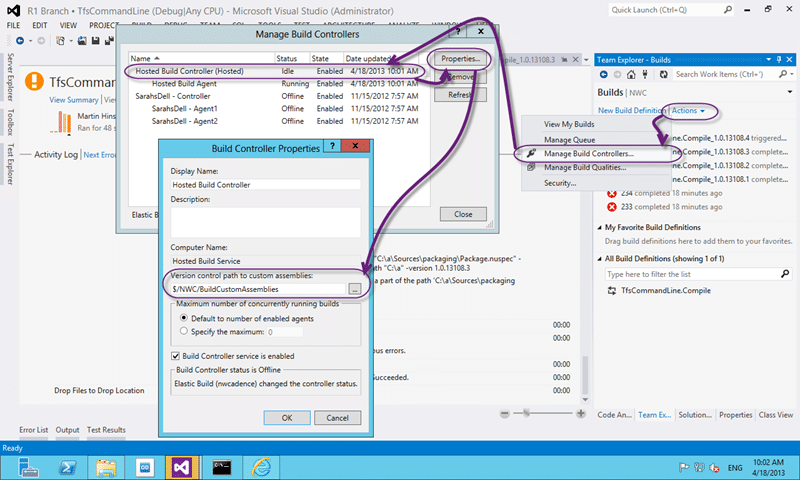Click the Action Center flag in system tray
Screen dimensions: 800x480
[684, 467]
